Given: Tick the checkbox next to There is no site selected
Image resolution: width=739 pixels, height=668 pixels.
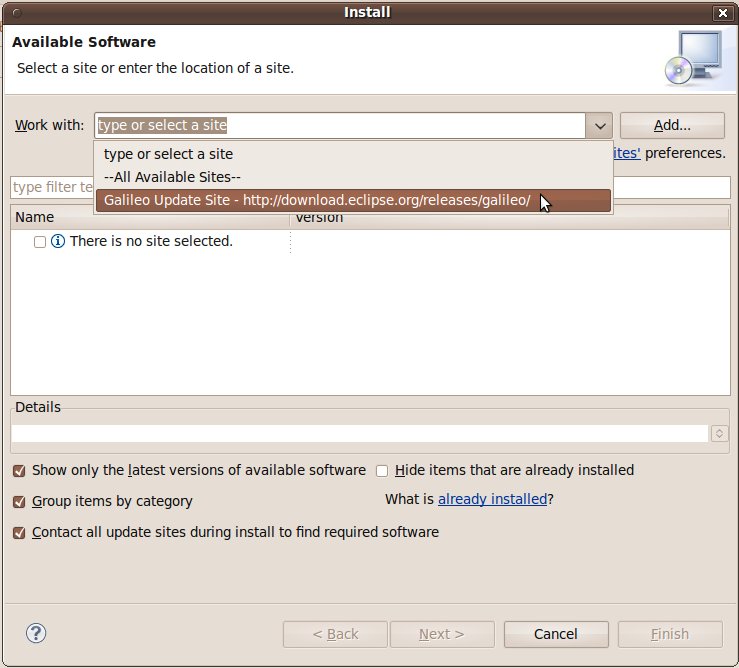Looking at the screenshot, I should (40, 241).
